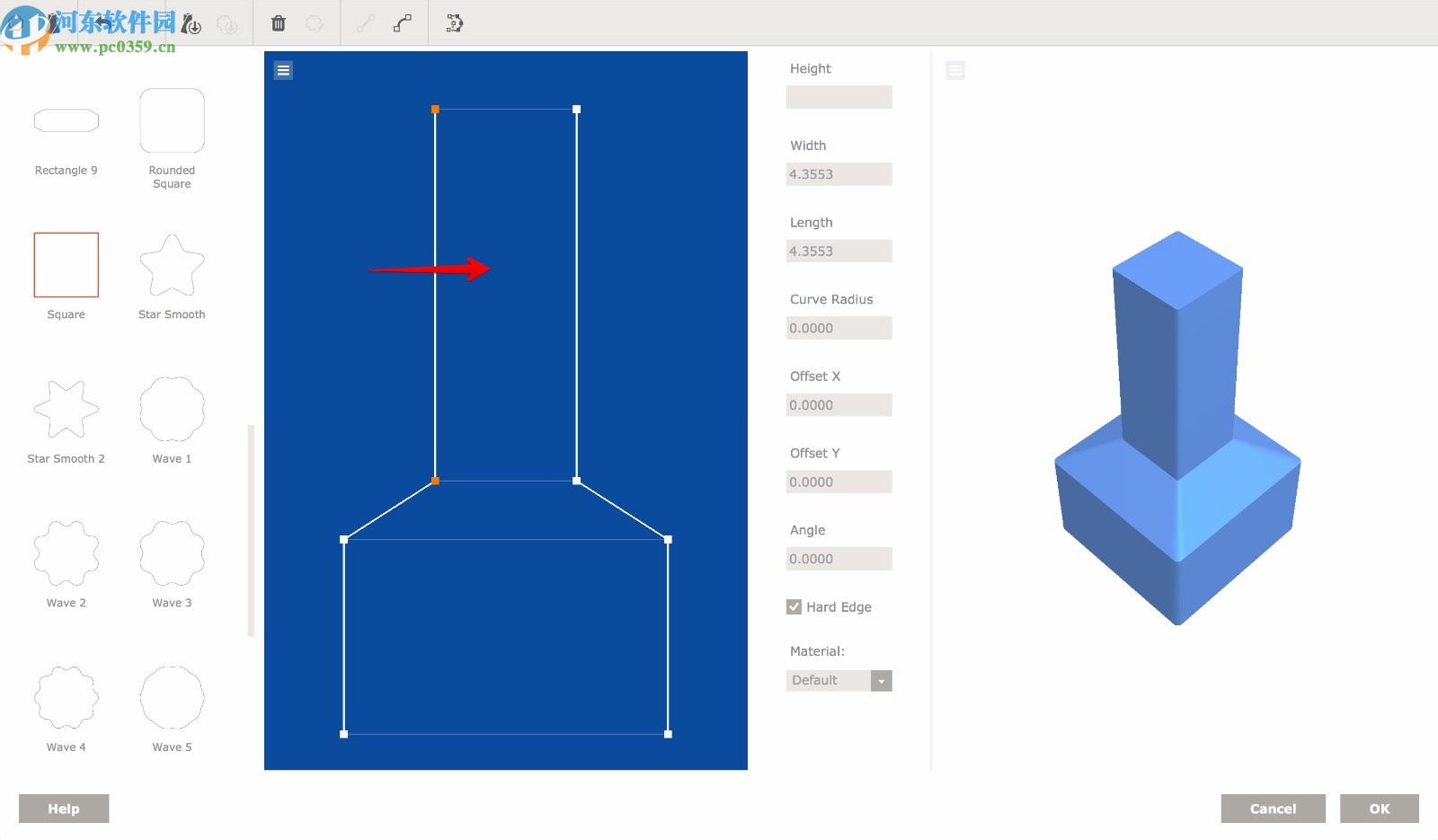Click the Cancel button
The image size is (1438, 840).
pyautogui.click(x=1273, y=808)
